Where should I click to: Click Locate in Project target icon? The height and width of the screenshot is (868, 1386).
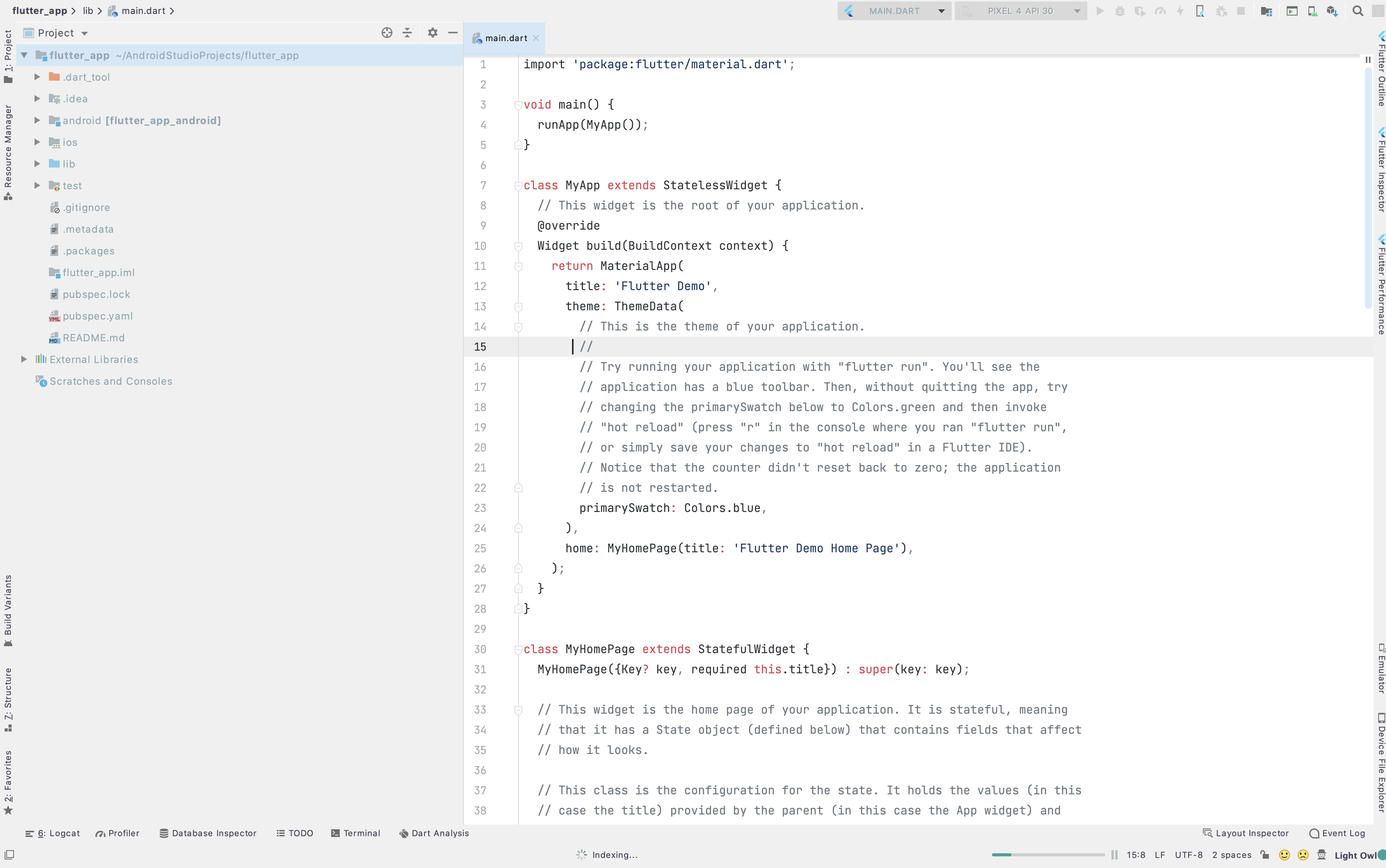pos(387,33)
